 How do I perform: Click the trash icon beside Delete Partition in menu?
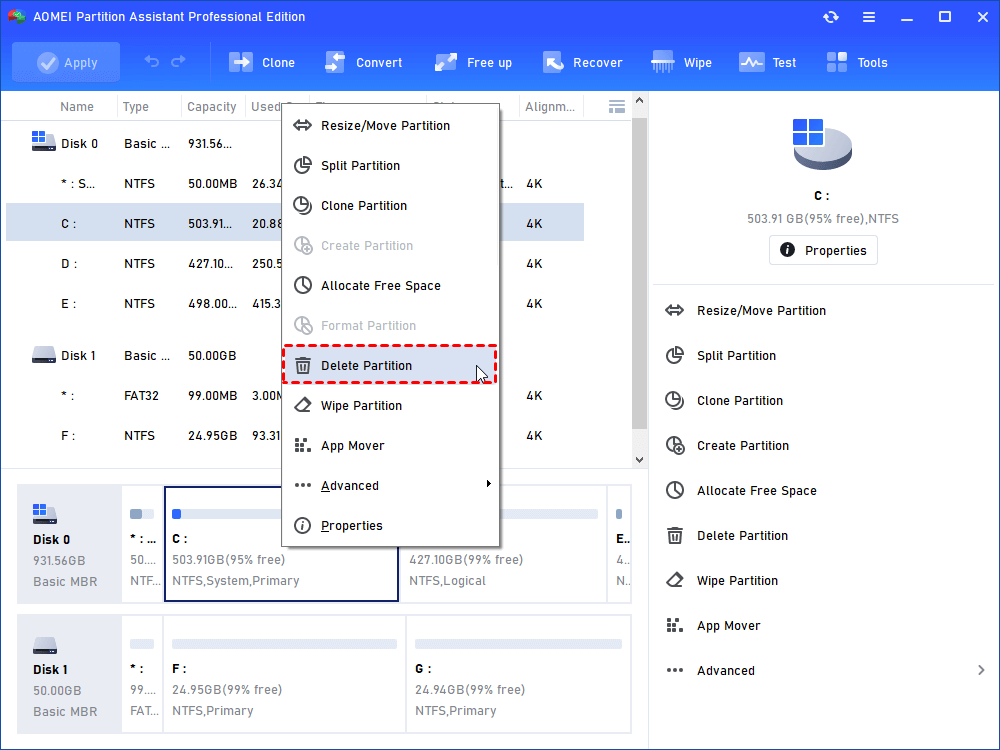point(302,365)
